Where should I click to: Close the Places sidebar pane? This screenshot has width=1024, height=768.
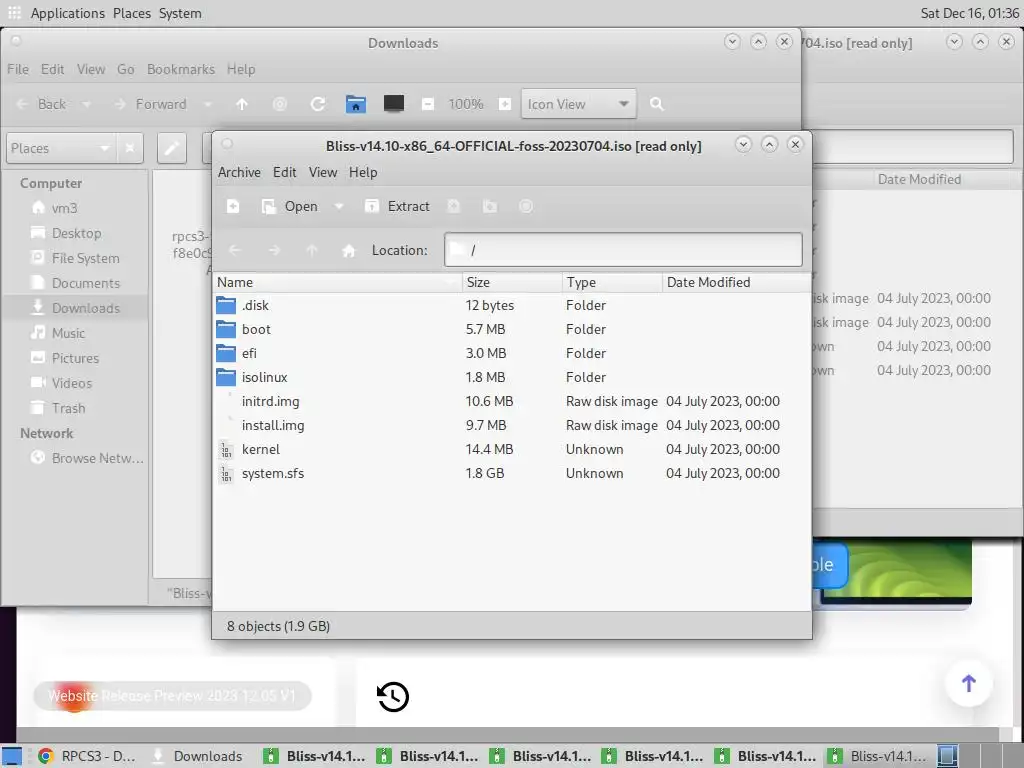coord(130,148)
